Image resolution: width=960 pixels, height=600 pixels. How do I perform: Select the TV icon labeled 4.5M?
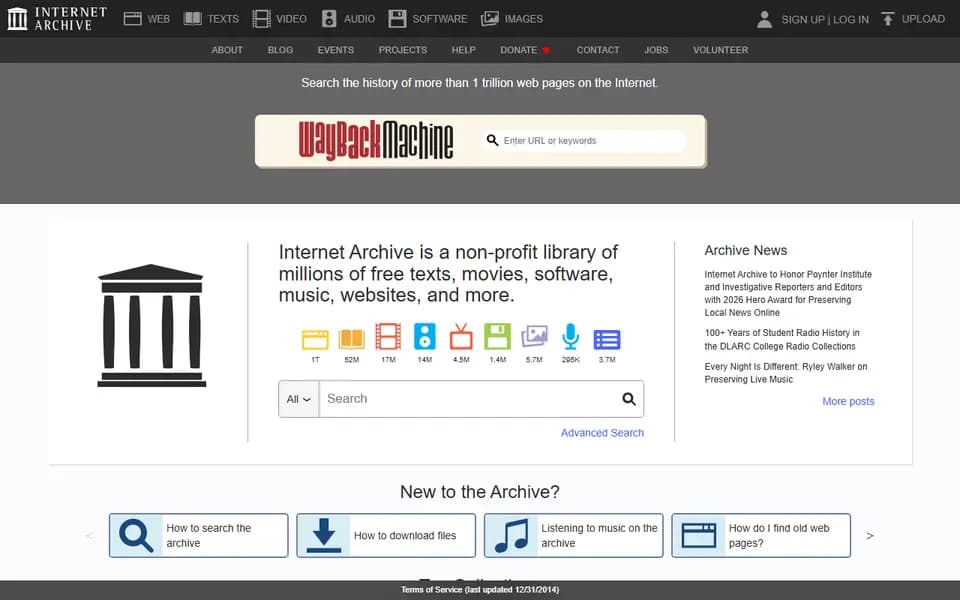click(x=461, y=337)
